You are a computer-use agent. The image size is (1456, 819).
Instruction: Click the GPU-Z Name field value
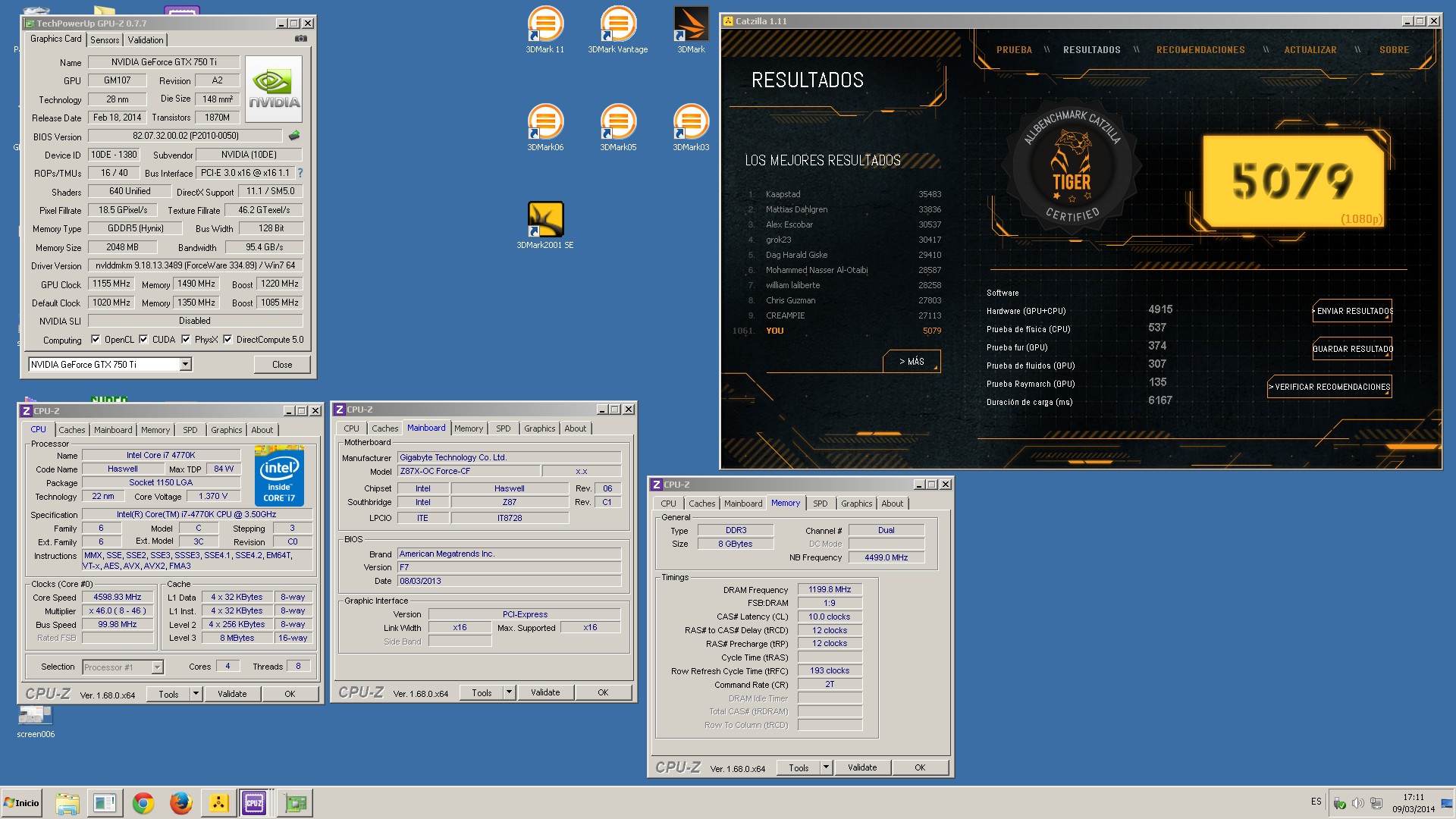click(x=164, y=62)
